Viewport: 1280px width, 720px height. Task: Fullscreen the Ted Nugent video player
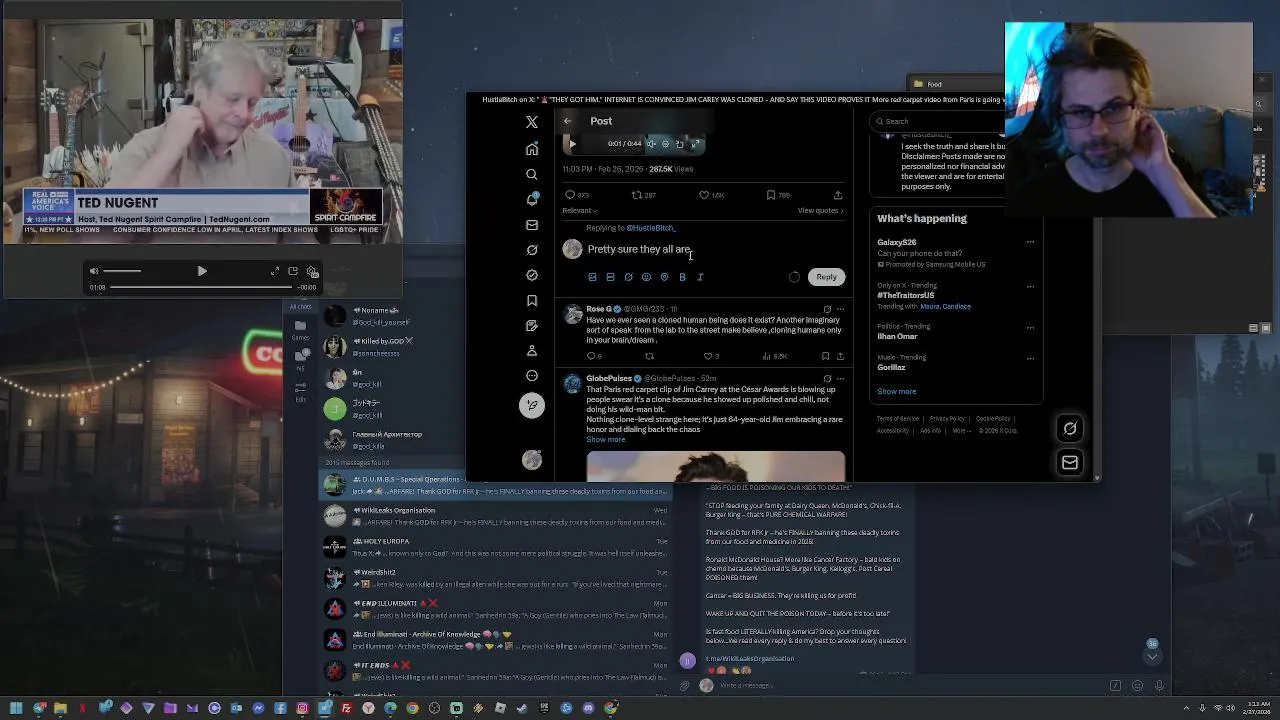(x=275, y=271)
